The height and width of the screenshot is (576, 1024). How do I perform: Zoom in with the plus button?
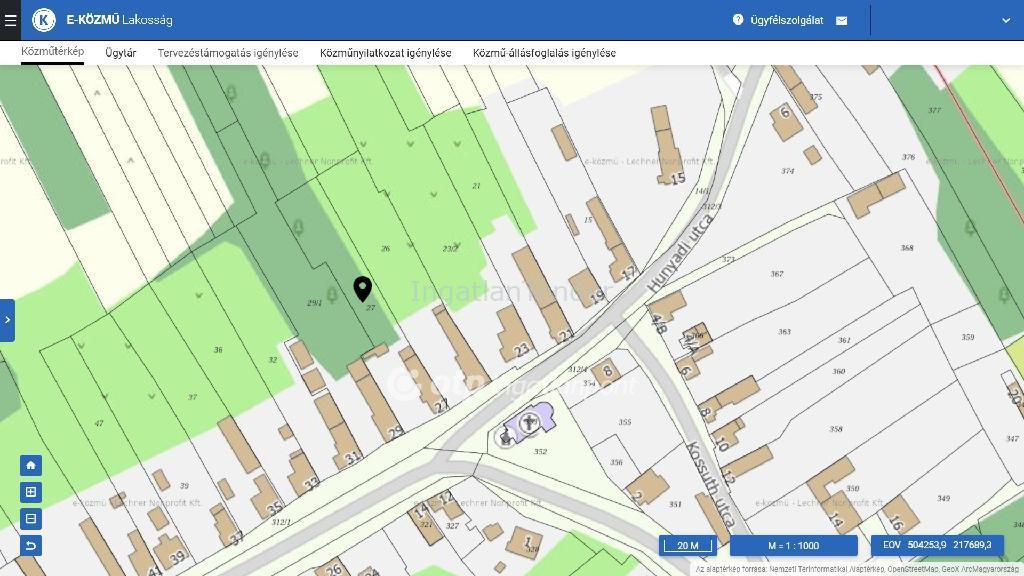31,492
